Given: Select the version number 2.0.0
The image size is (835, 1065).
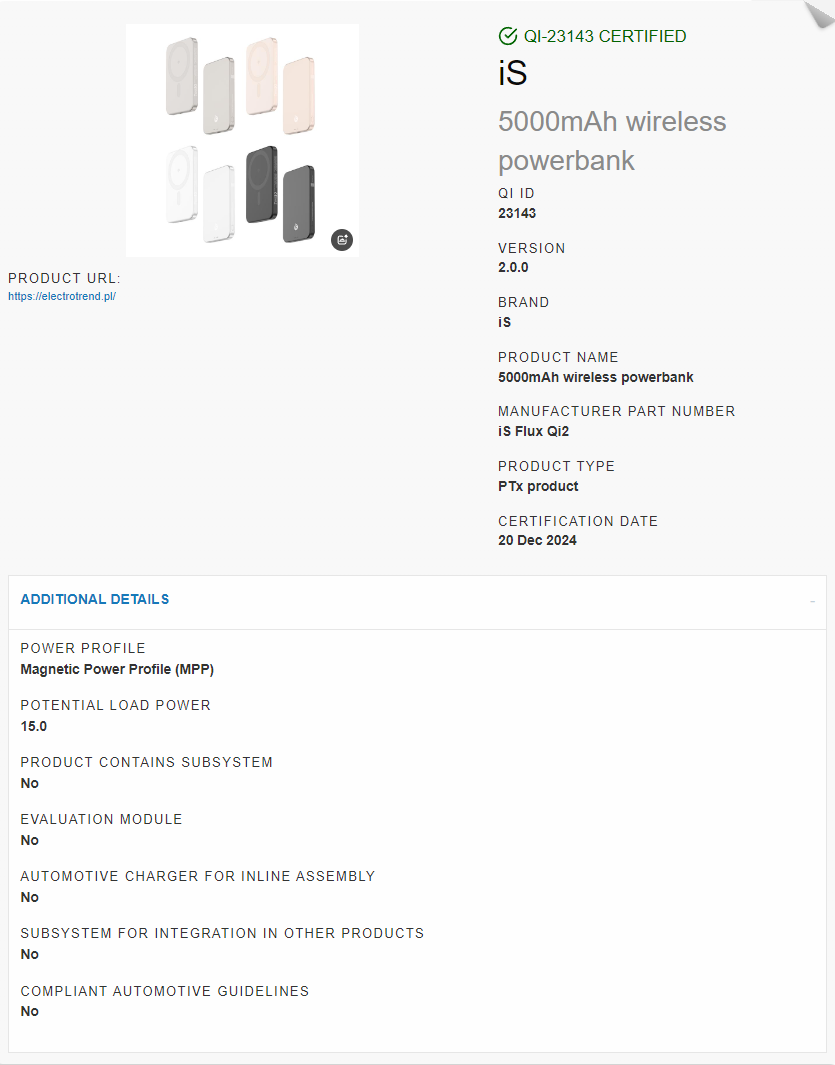Looking at the screenshot, I should coord(513,268).
